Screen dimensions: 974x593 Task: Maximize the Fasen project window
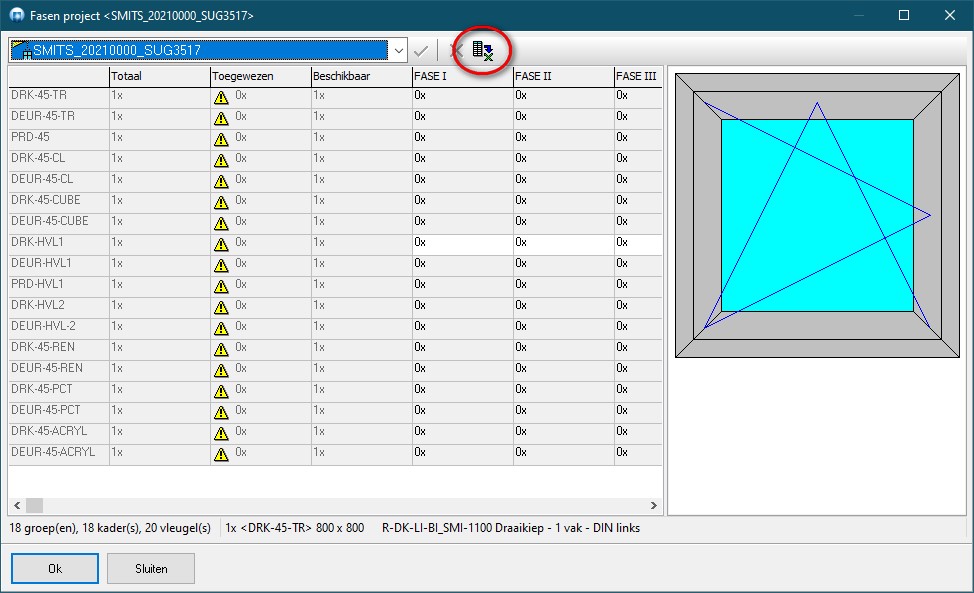(x=904, y=15)
